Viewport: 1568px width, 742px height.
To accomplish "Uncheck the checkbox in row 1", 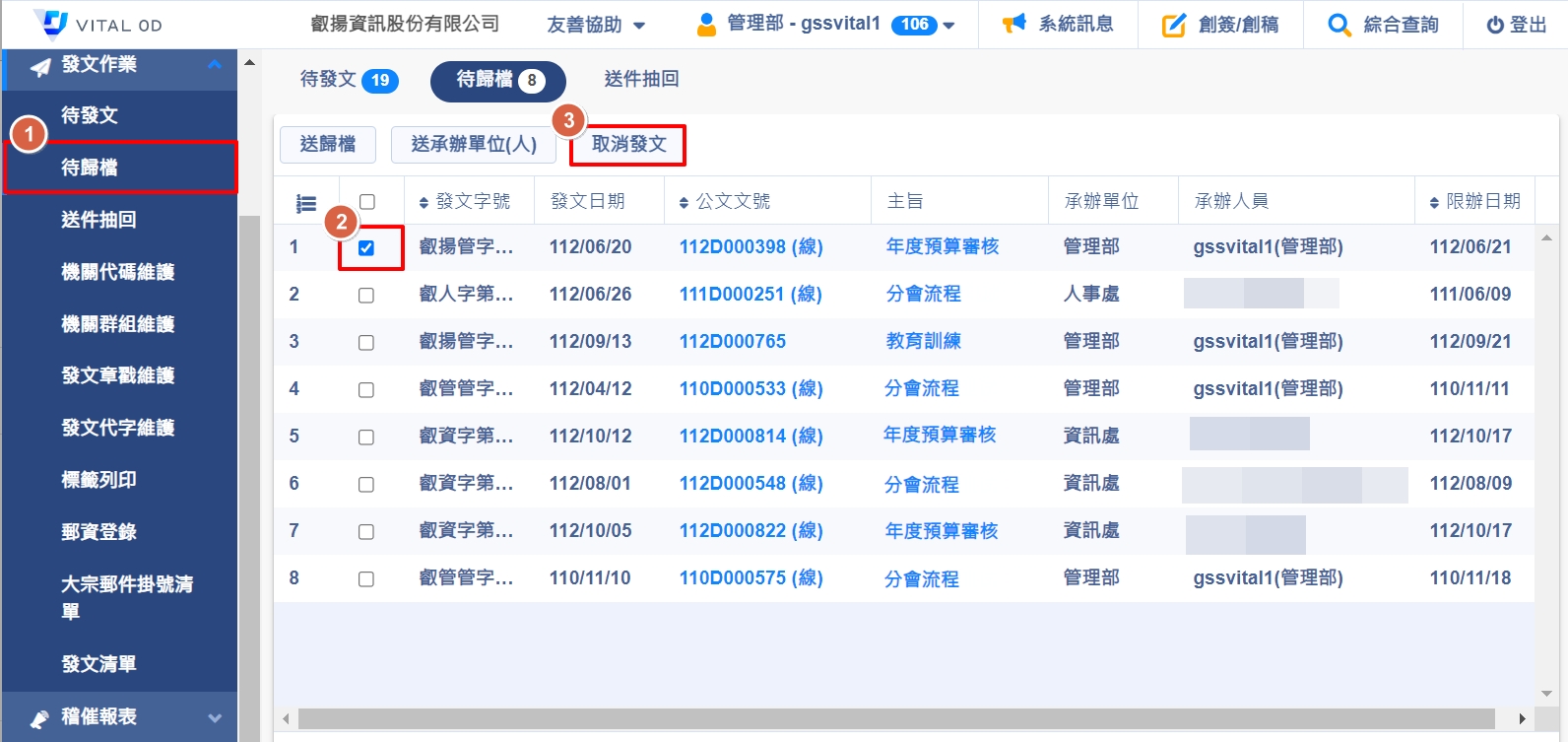I will tap(366, 248).
